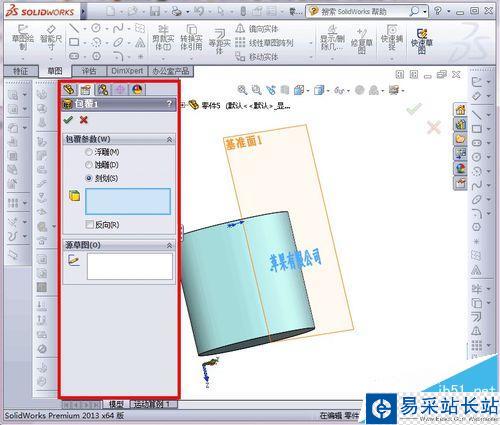Switch to the 模型 bottom tab
The width and height of the screenshot is (500, 425).
pyautogui.click(x=116, y=404)
